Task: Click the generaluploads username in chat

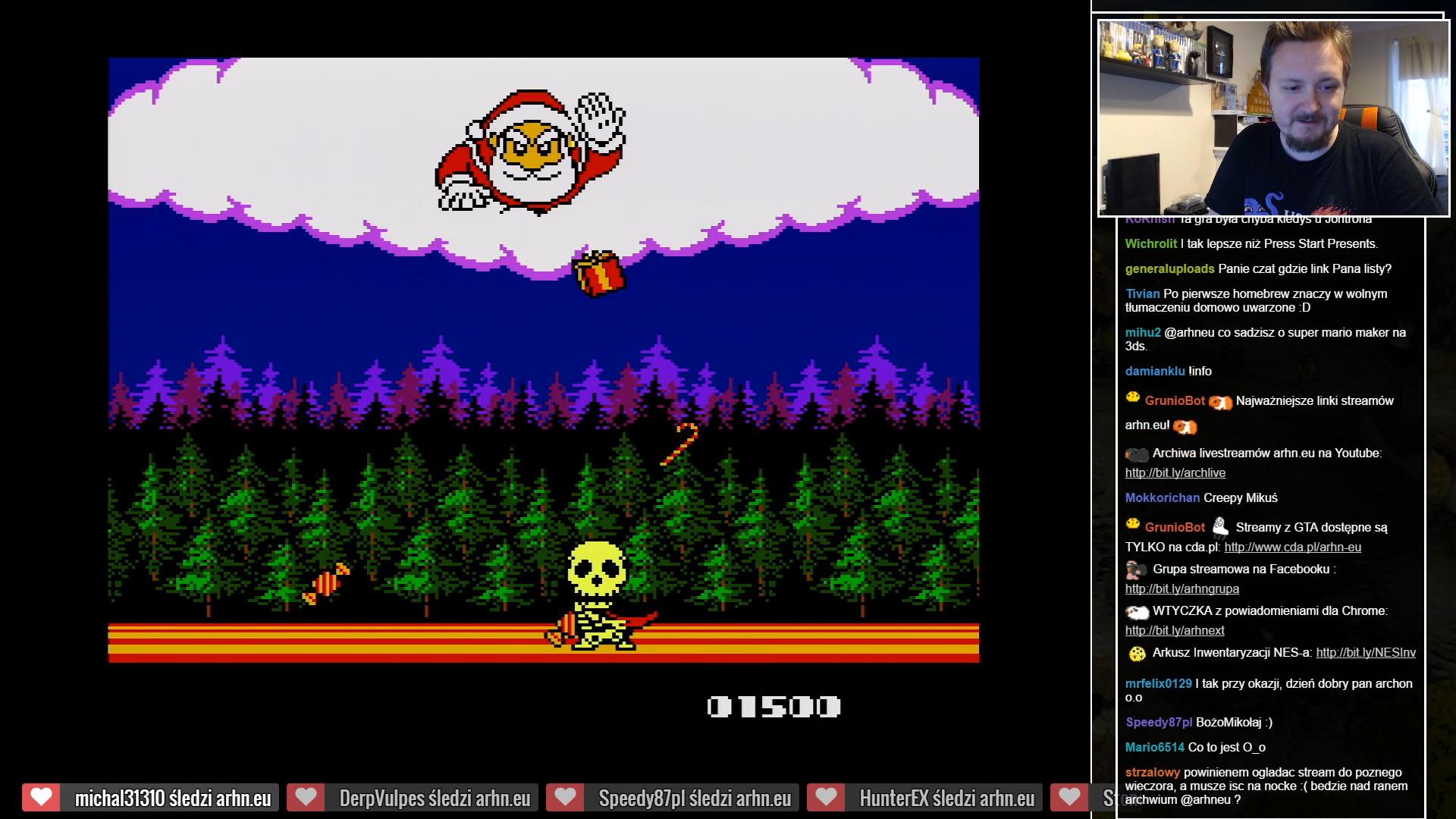Action: (1170, 268)
